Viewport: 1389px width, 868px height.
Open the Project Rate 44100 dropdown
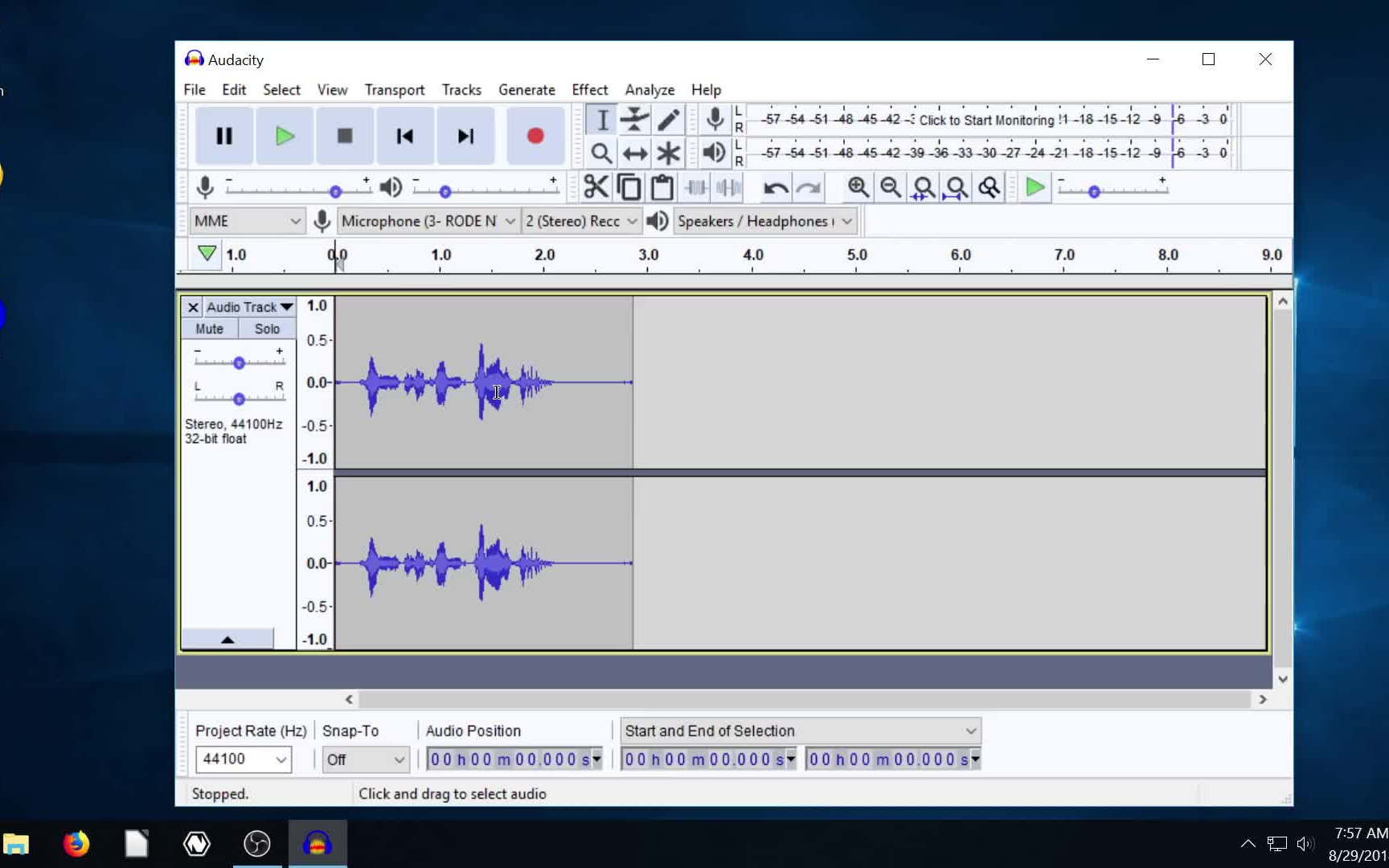pos(243,759)
